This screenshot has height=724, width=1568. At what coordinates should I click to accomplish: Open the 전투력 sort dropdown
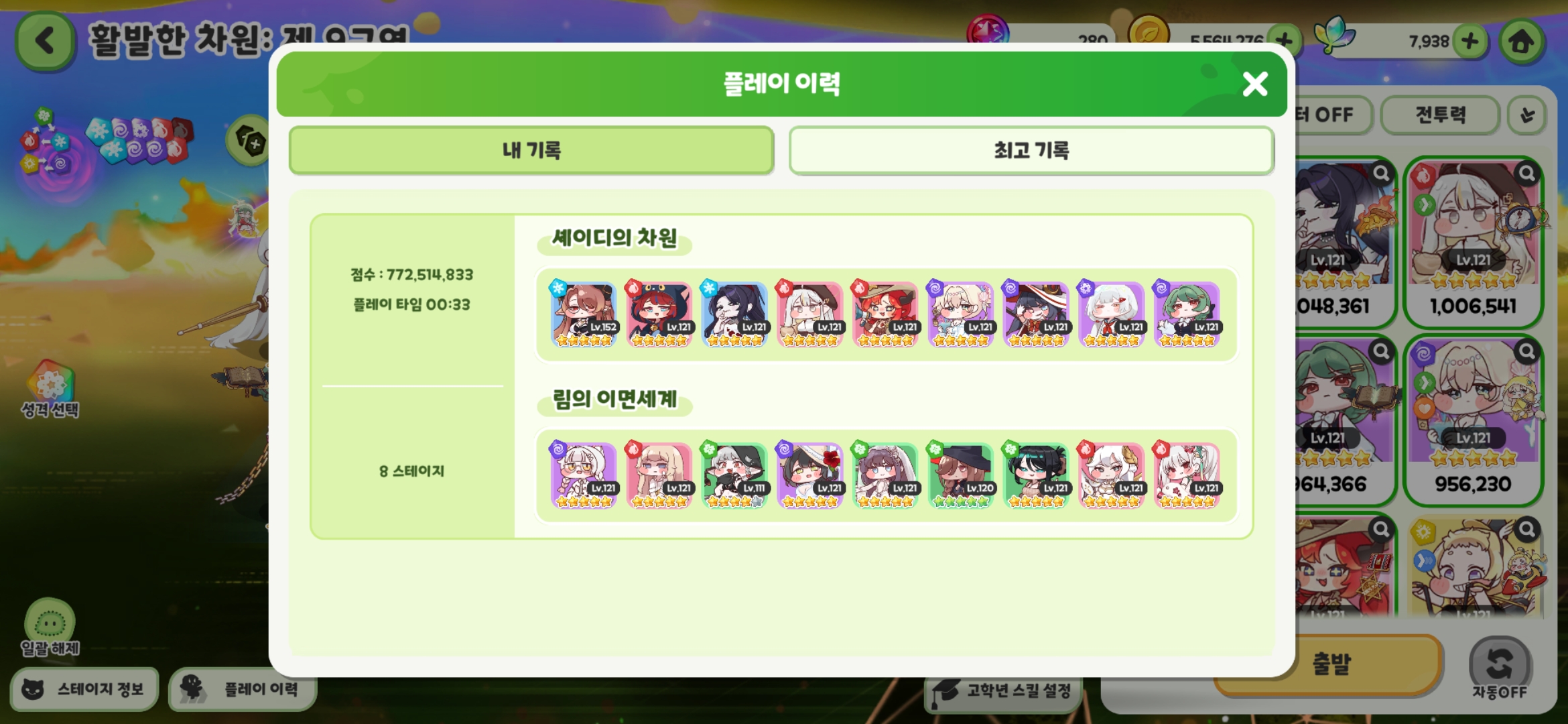pyautogui.click(x=1440, y=115)
